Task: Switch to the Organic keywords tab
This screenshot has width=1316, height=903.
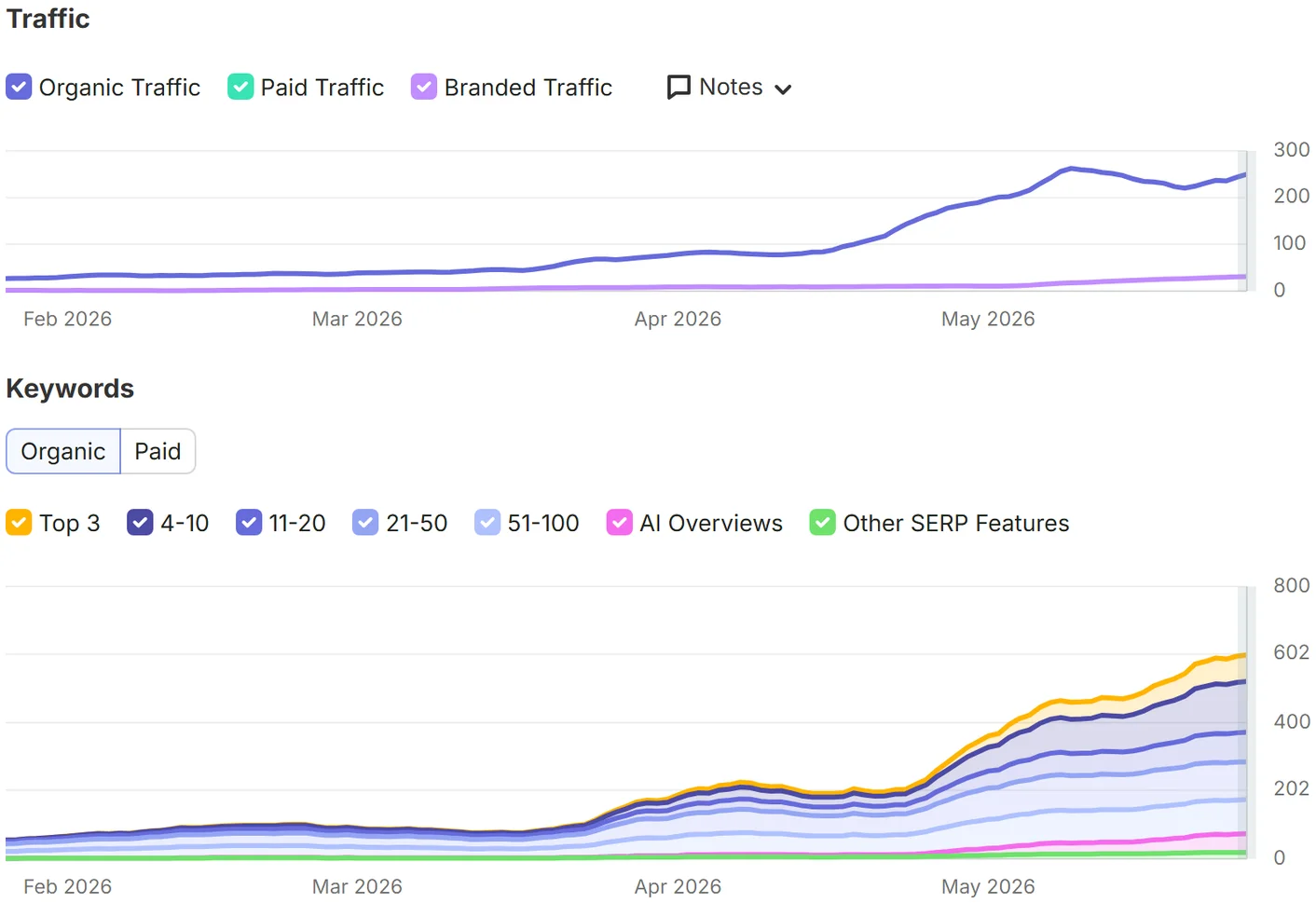Action: (x=63, y=451)
